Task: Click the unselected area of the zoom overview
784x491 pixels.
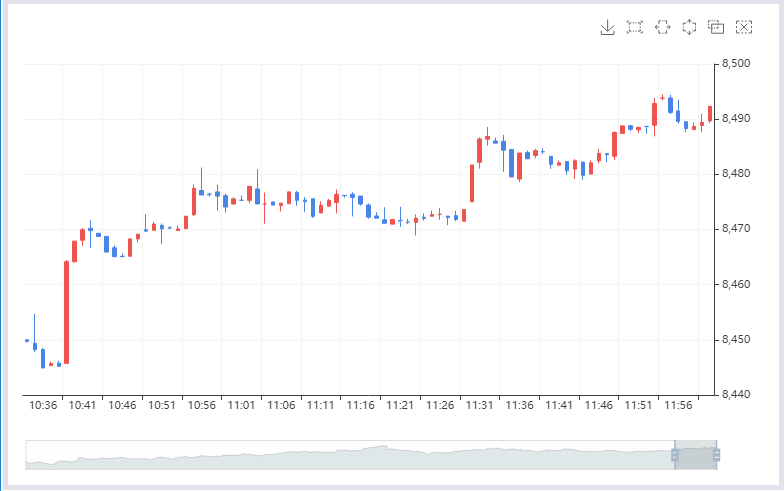Action: click(350, 455)
